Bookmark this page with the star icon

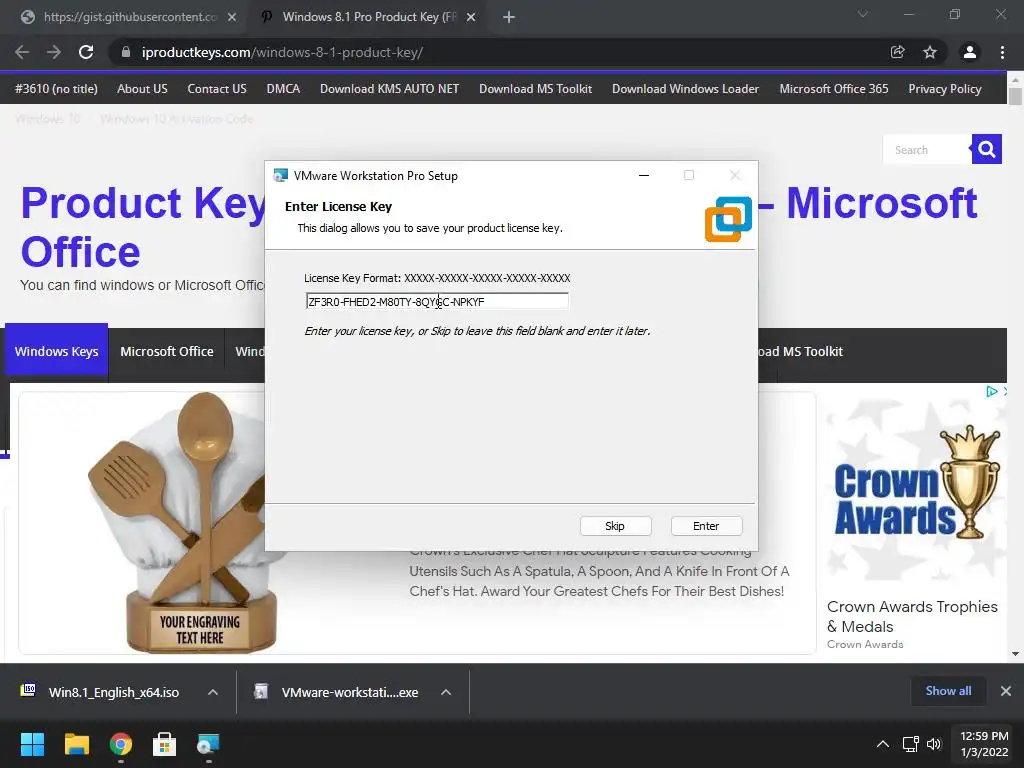pyautogui.click(x=930, y=52)
